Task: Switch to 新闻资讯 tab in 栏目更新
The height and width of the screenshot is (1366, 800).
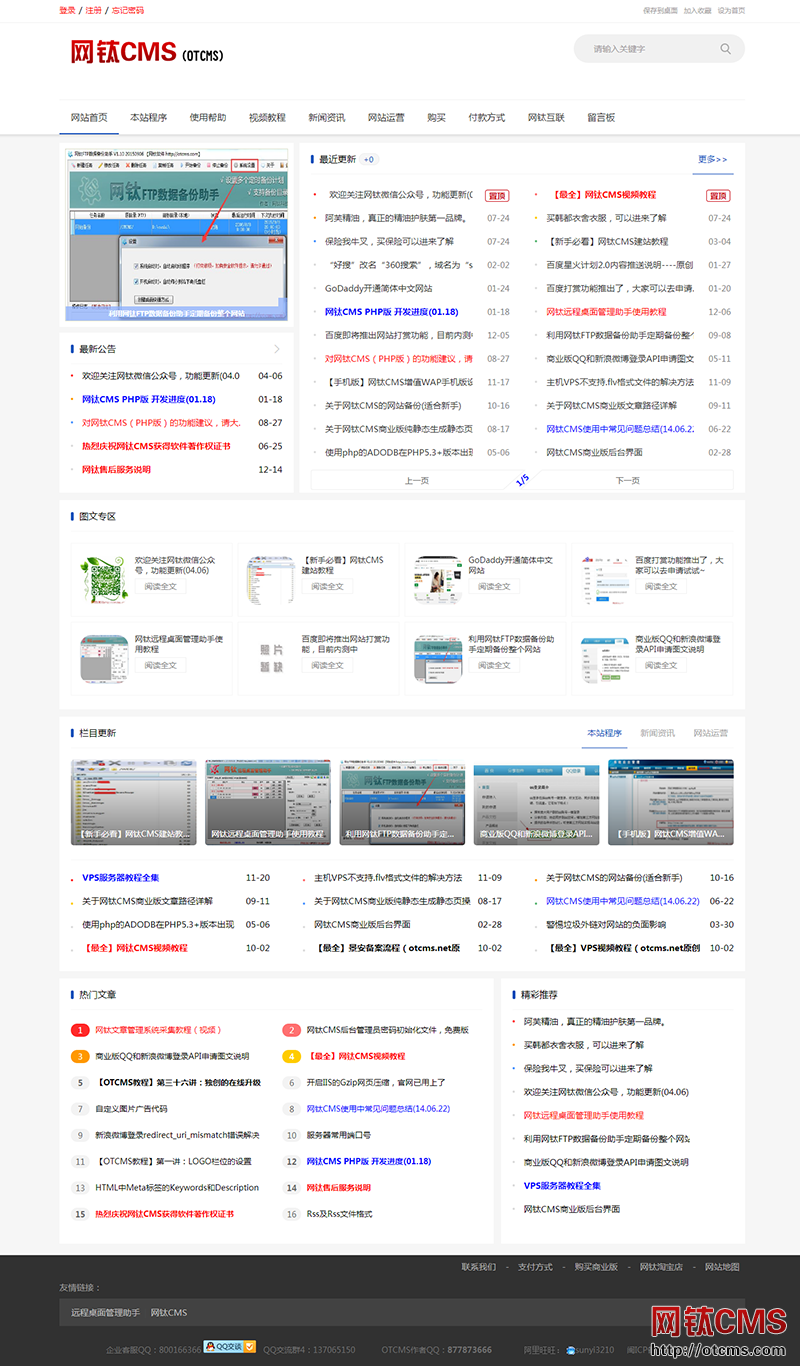Action: tap(658, 733)
